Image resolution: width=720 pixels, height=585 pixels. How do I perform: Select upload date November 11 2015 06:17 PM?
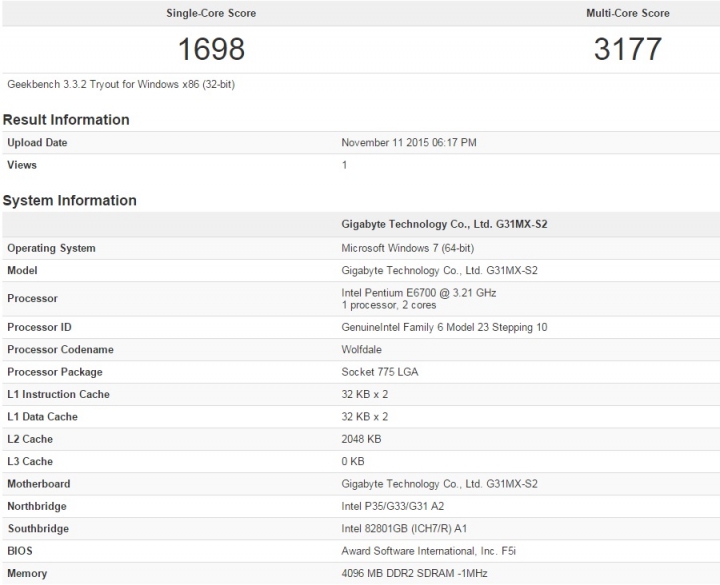pyautogui.click(x=409, y=143)
